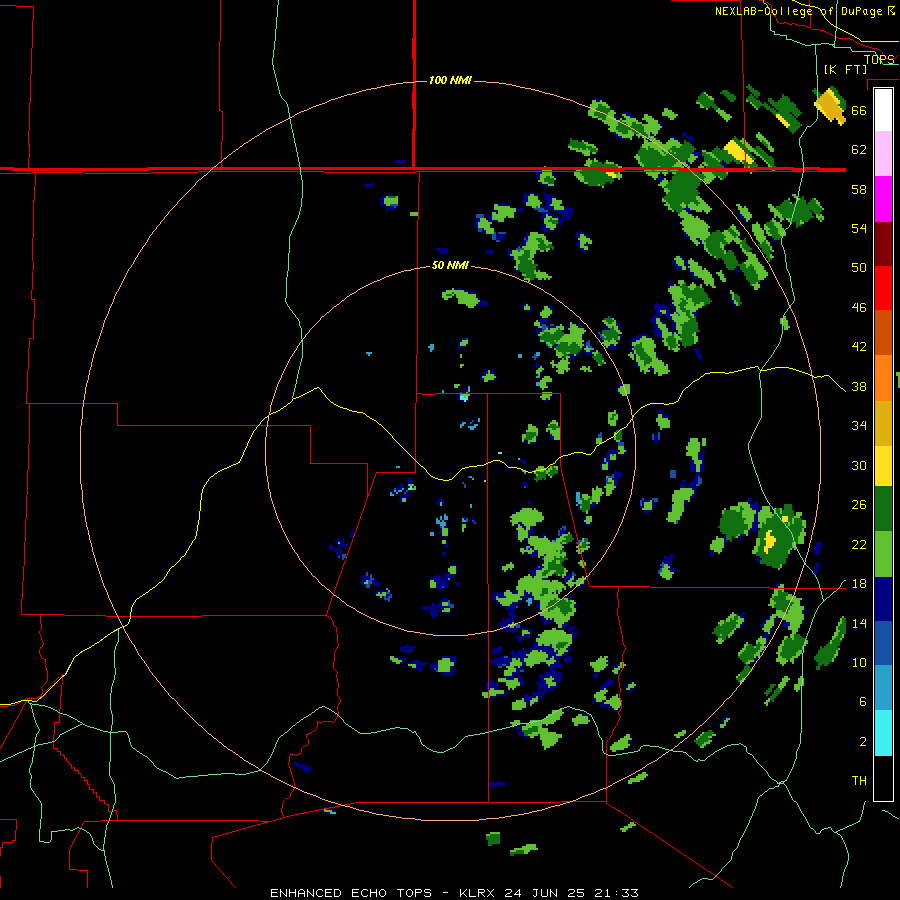This screenshot has width=900, height=900.
Task: Click the bright red legend swatch
Action: click(x=883, y=288)
